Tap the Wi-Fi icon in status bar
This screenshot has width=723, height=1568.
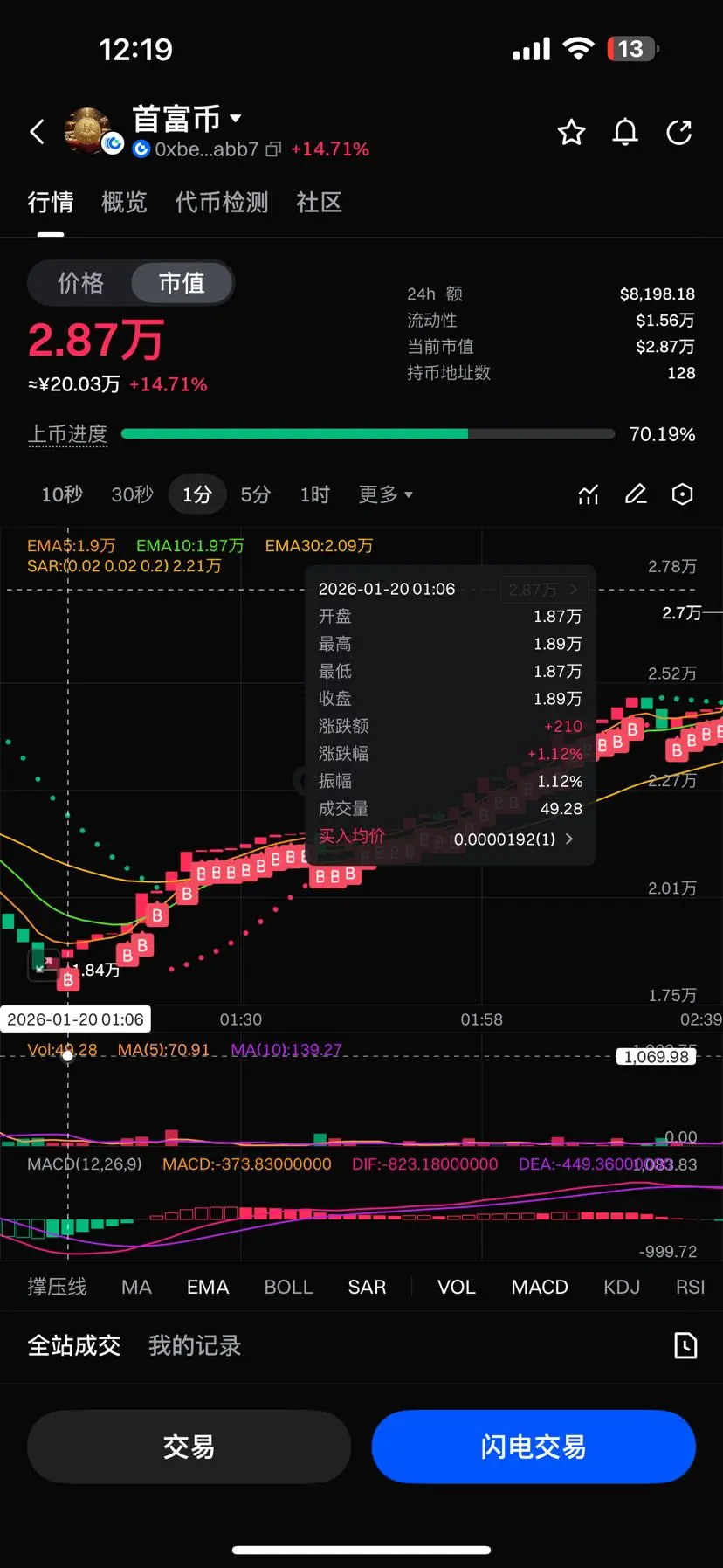click(x=578, y=49)
